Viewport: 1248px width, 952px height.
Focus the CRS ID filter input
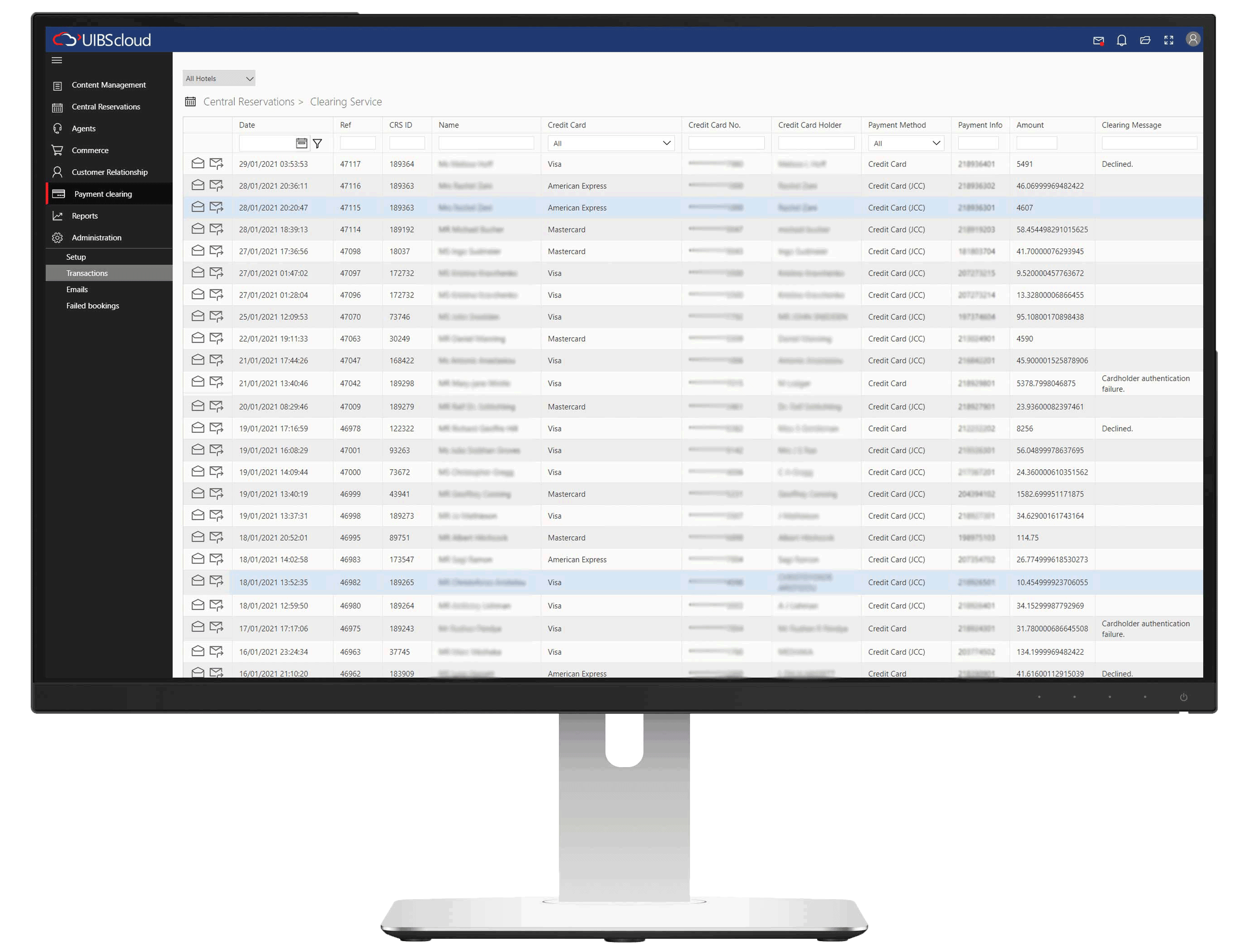[407, 143]
